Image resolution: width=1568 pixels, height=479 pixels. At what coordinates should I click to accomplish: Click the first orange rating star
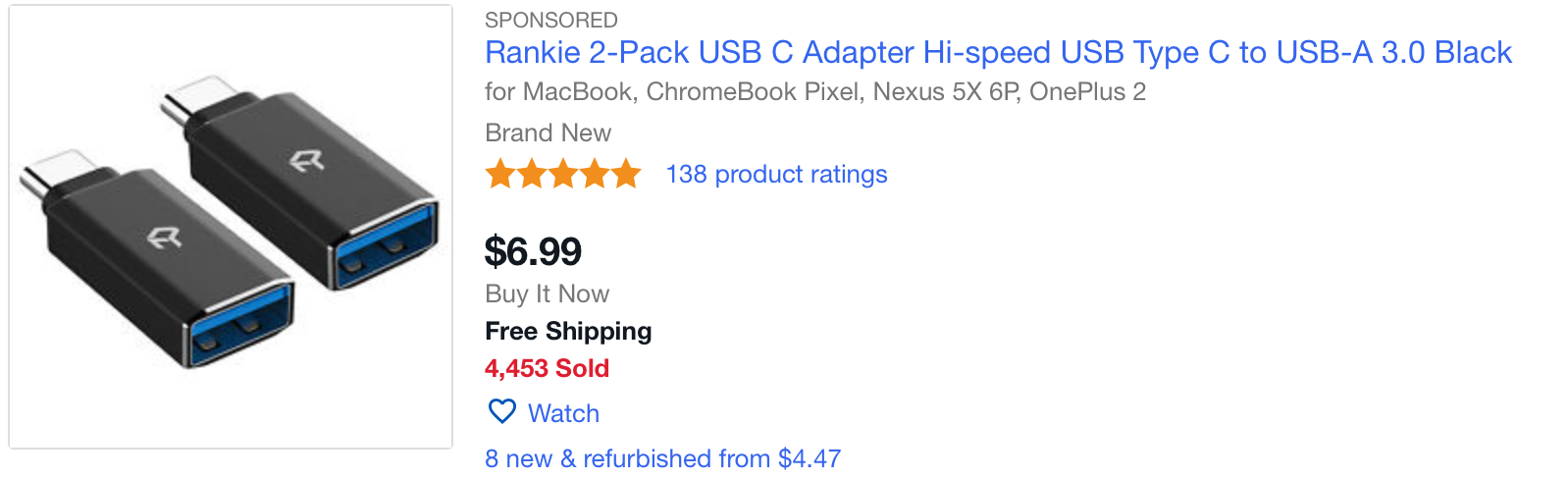500,175
